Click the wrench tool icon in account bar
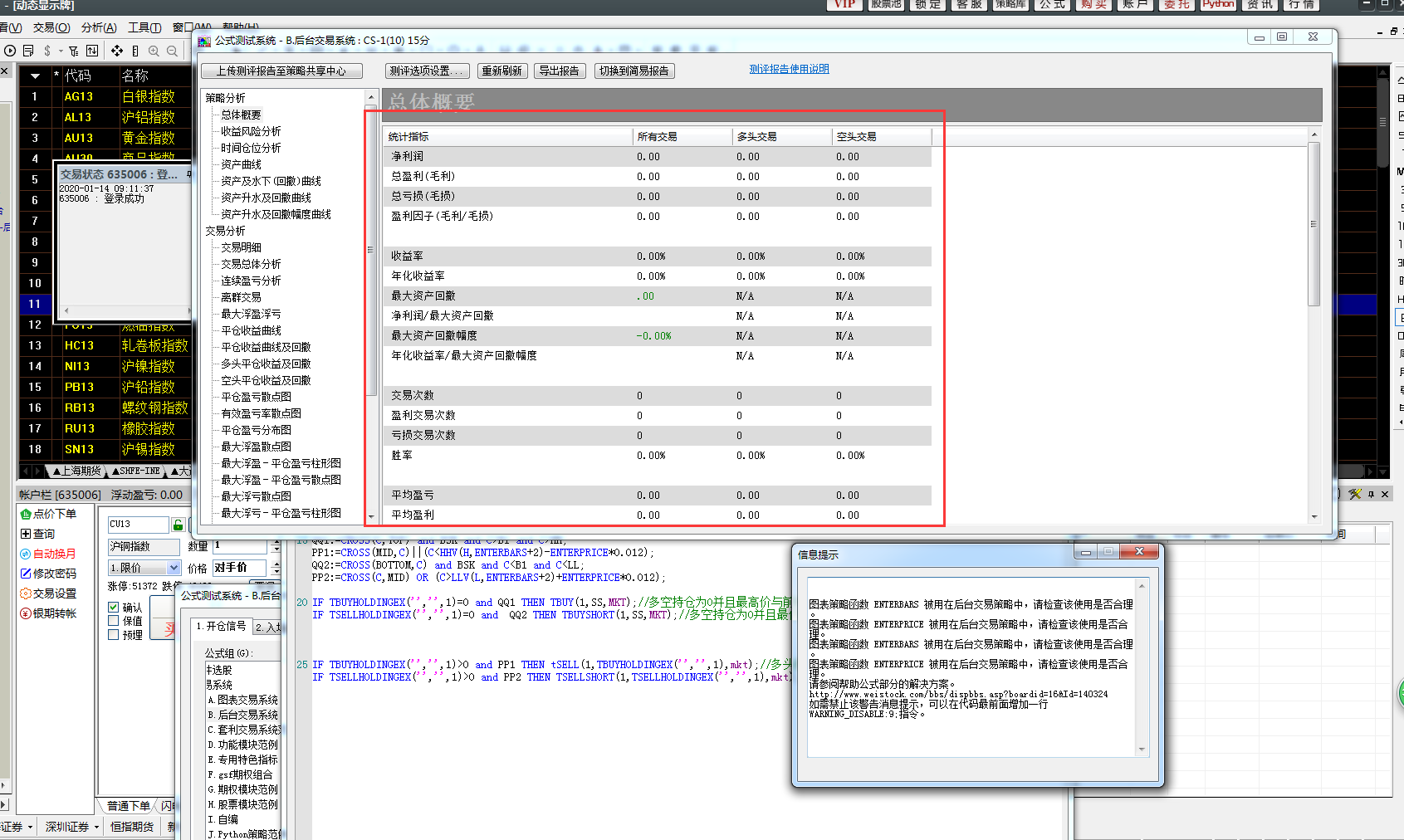This screenshot has height=840, width=1404. click(x=1355, y=494)
